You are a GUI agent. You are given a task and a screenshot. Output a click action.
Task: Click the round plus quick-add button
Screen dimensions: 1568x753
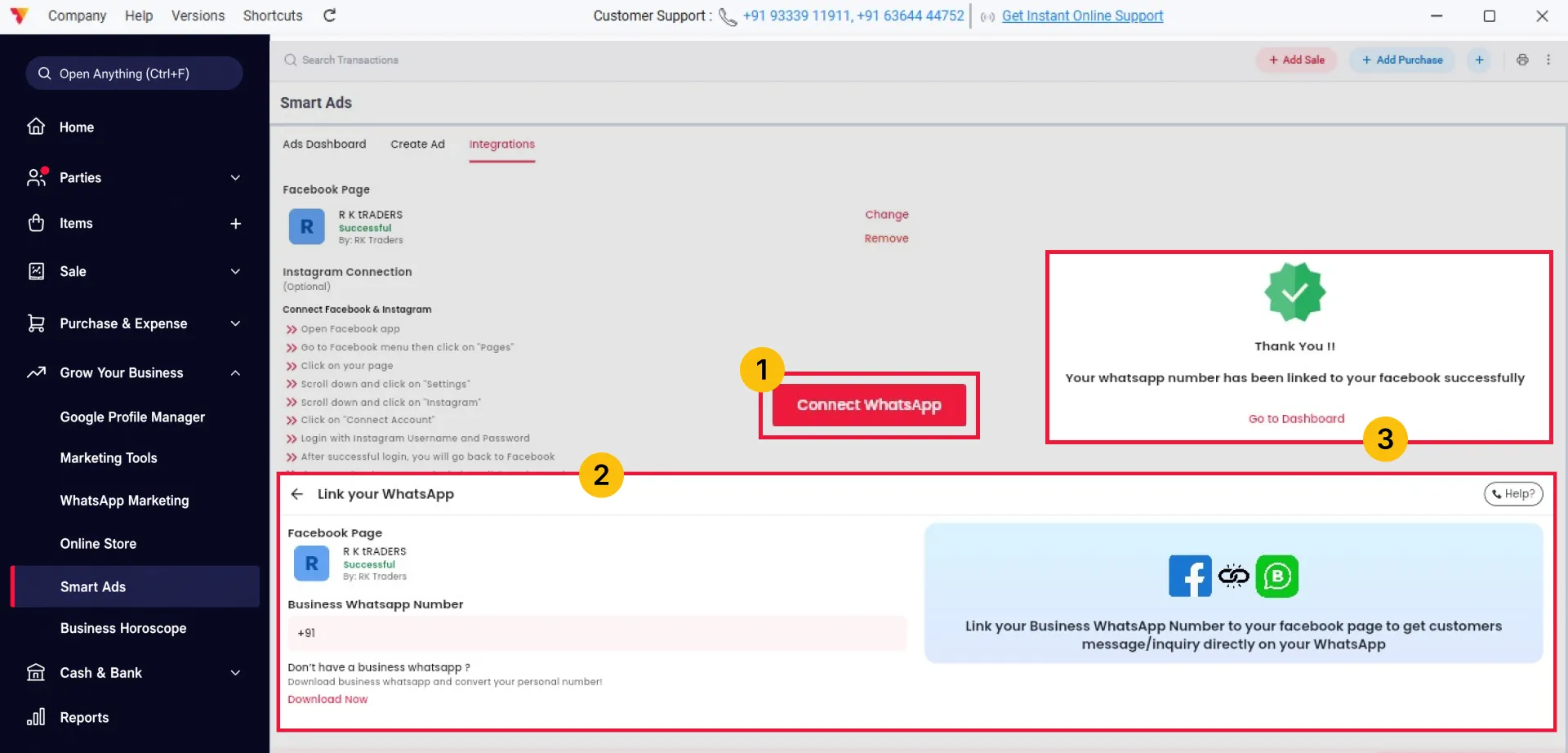[x=1479, y=60]
